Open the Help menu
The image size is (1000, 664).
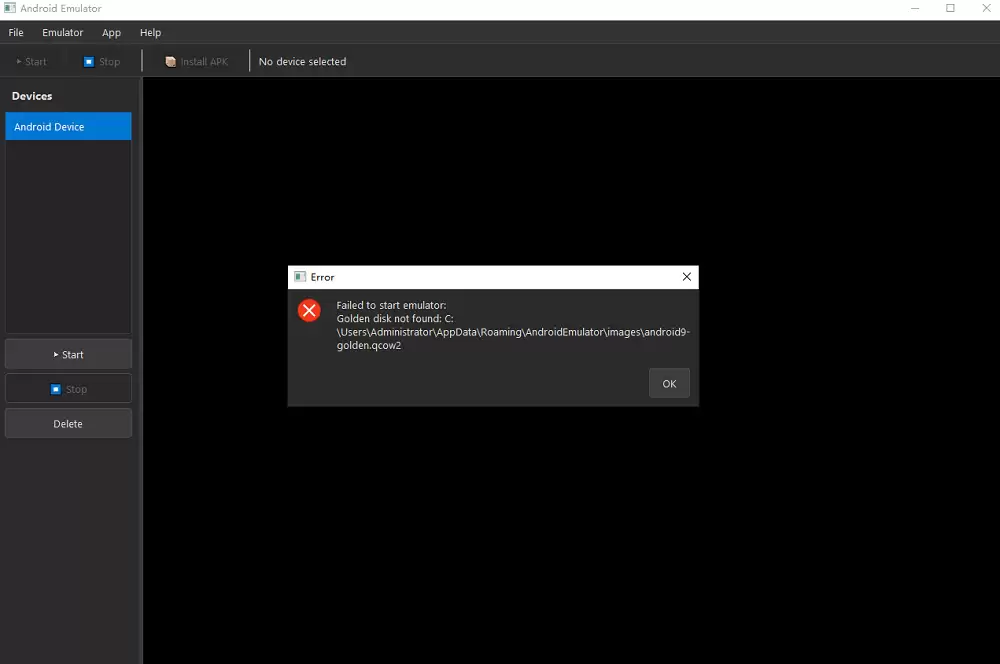[150, 33]
